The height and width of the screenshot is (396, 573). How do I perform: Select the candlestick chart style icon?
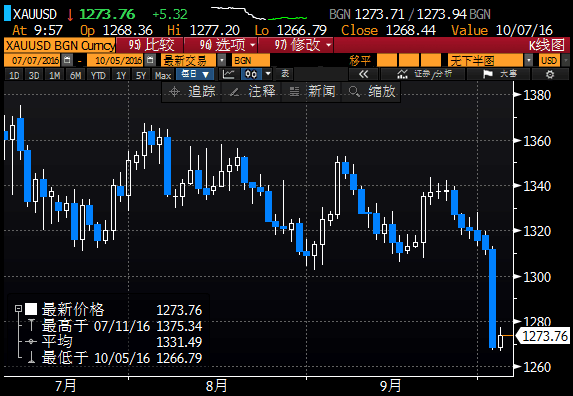251,74
